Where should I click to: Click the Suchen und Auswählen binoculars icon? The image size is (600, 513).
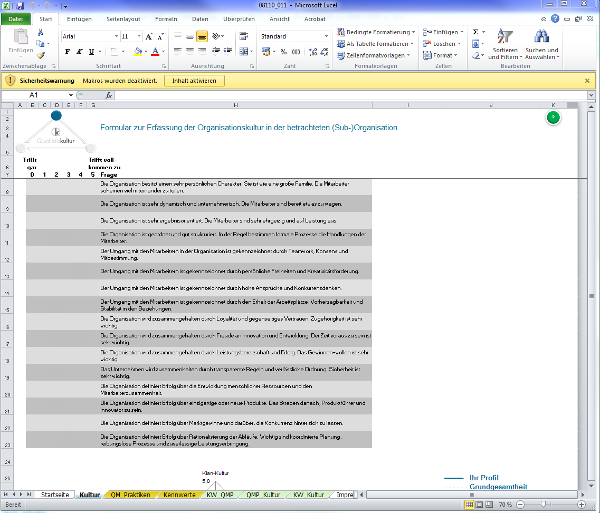[x=541, y=41]
